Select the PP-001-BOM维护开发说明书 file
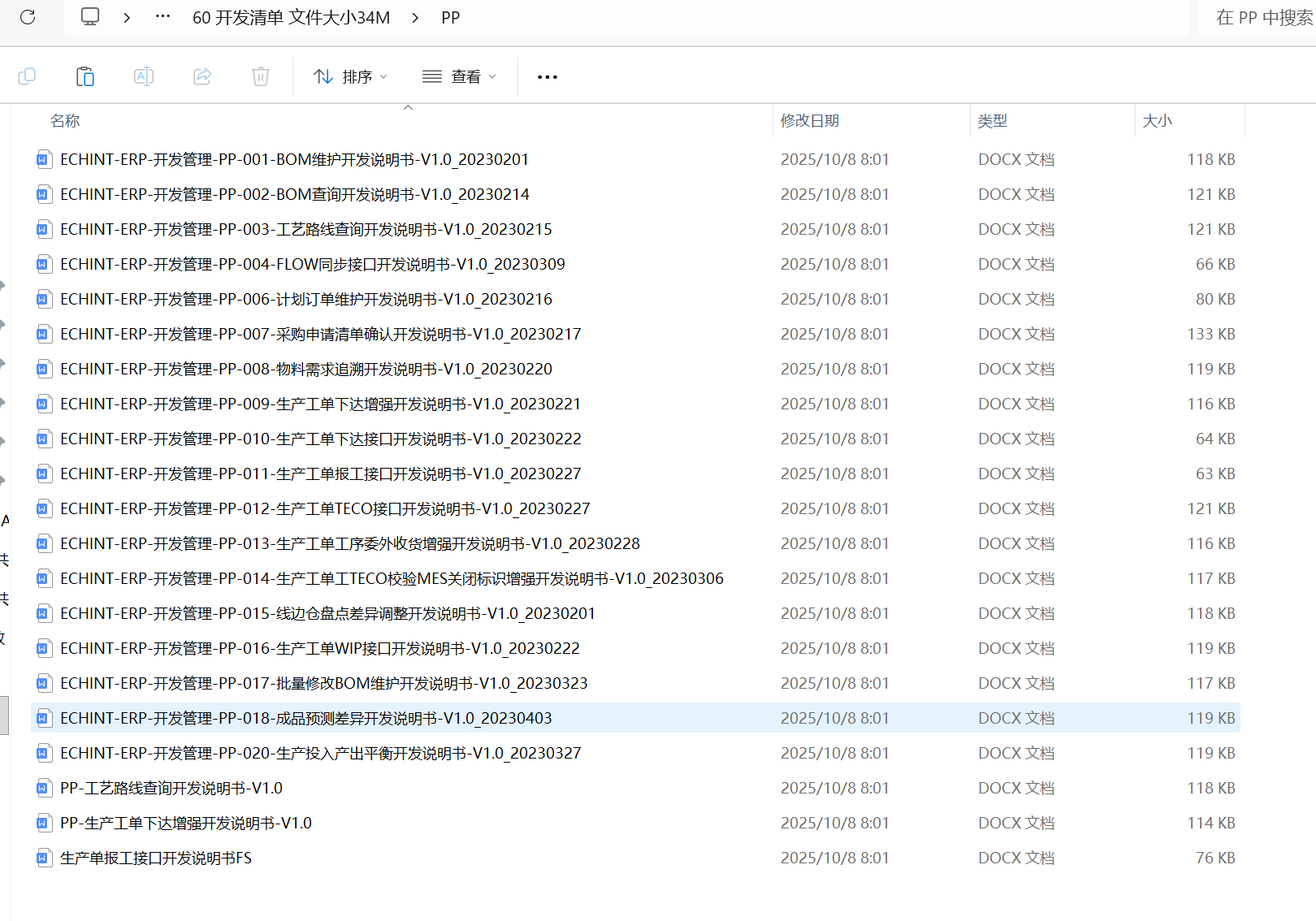This screenshot has height=921, width=1316. [294, 160]
